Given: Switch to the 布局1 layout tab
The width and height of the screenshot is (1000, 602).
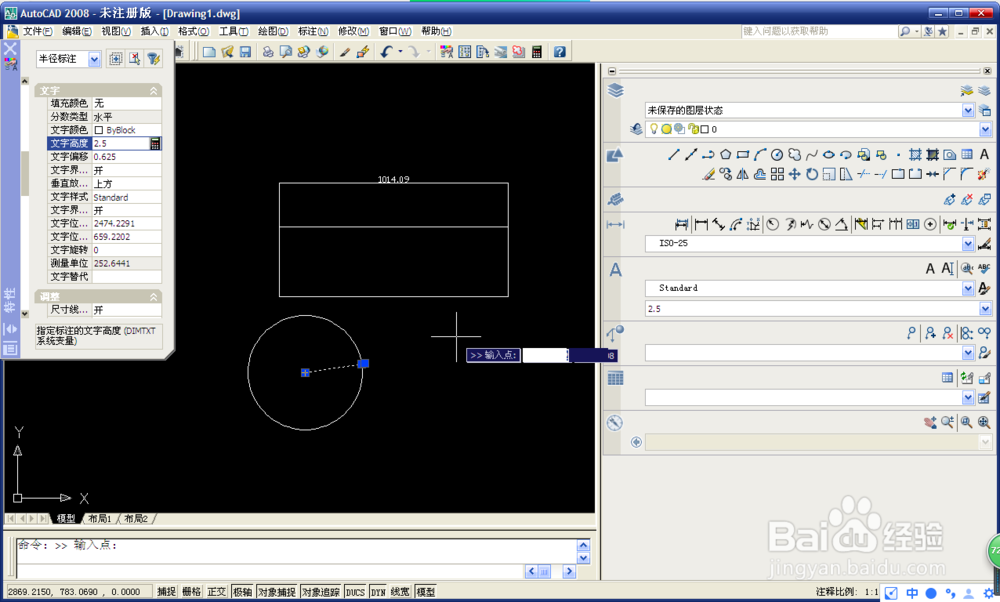Looking at the screenshot, I should tap(100, 519).
